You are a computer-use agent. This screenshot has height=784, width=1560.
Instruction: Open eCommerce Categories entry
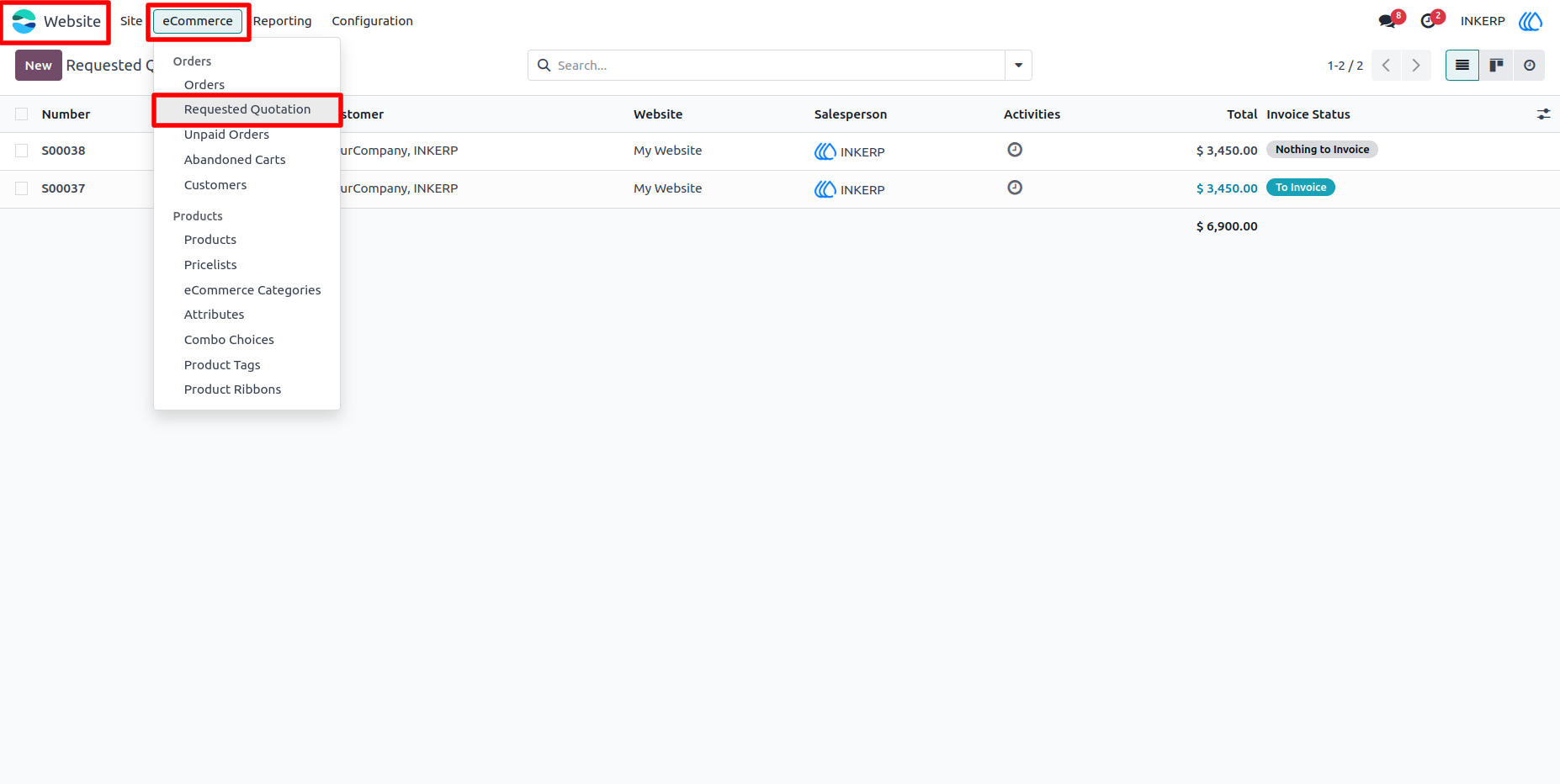[252, 290]
